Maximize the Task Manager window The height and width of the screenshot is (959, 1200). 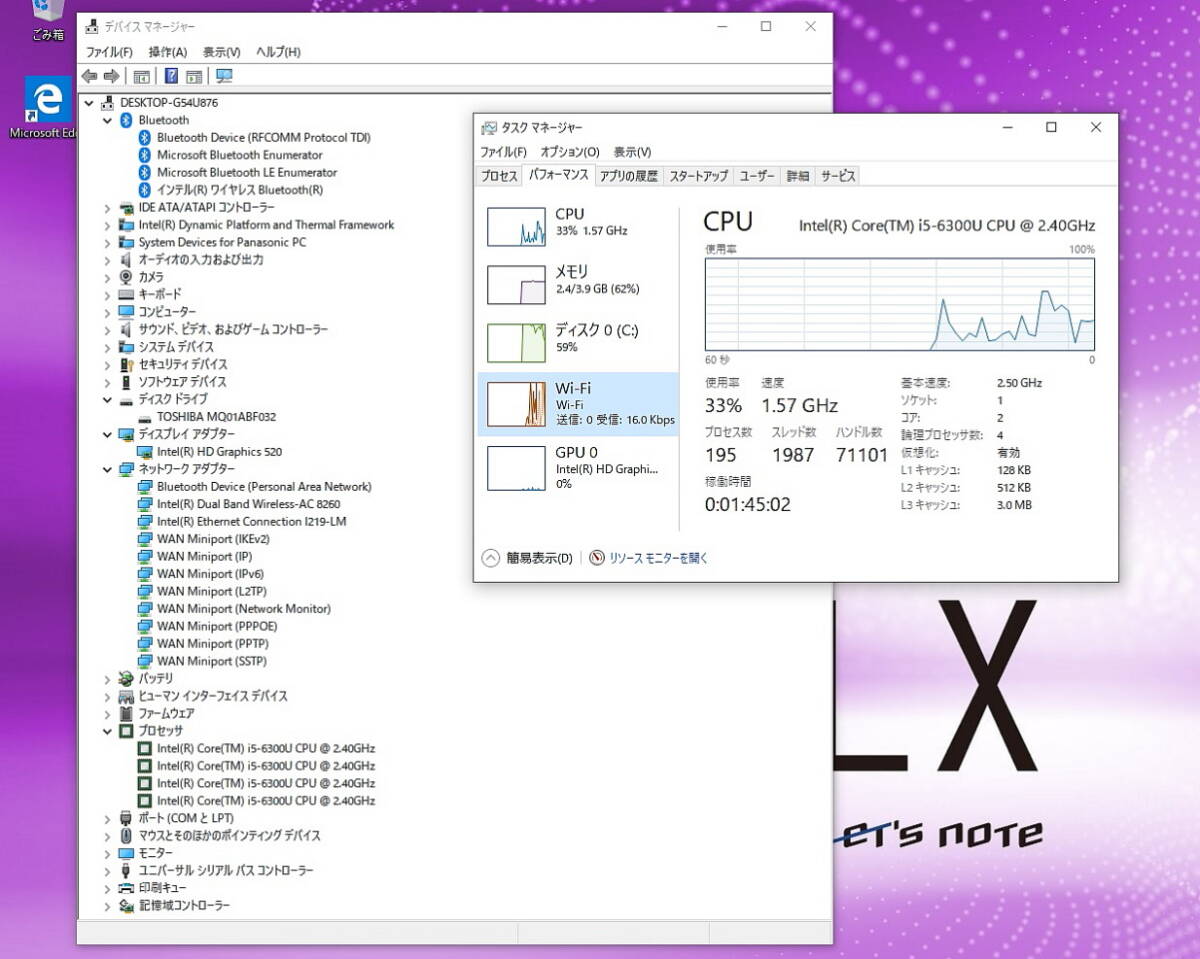pyautogui.click(x=1051, y=127)
